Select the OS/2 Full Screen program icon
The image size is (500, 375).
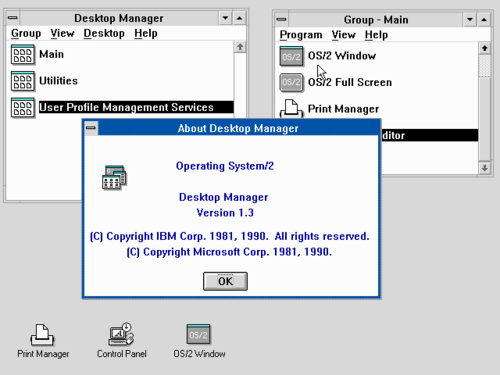point(291,82)
